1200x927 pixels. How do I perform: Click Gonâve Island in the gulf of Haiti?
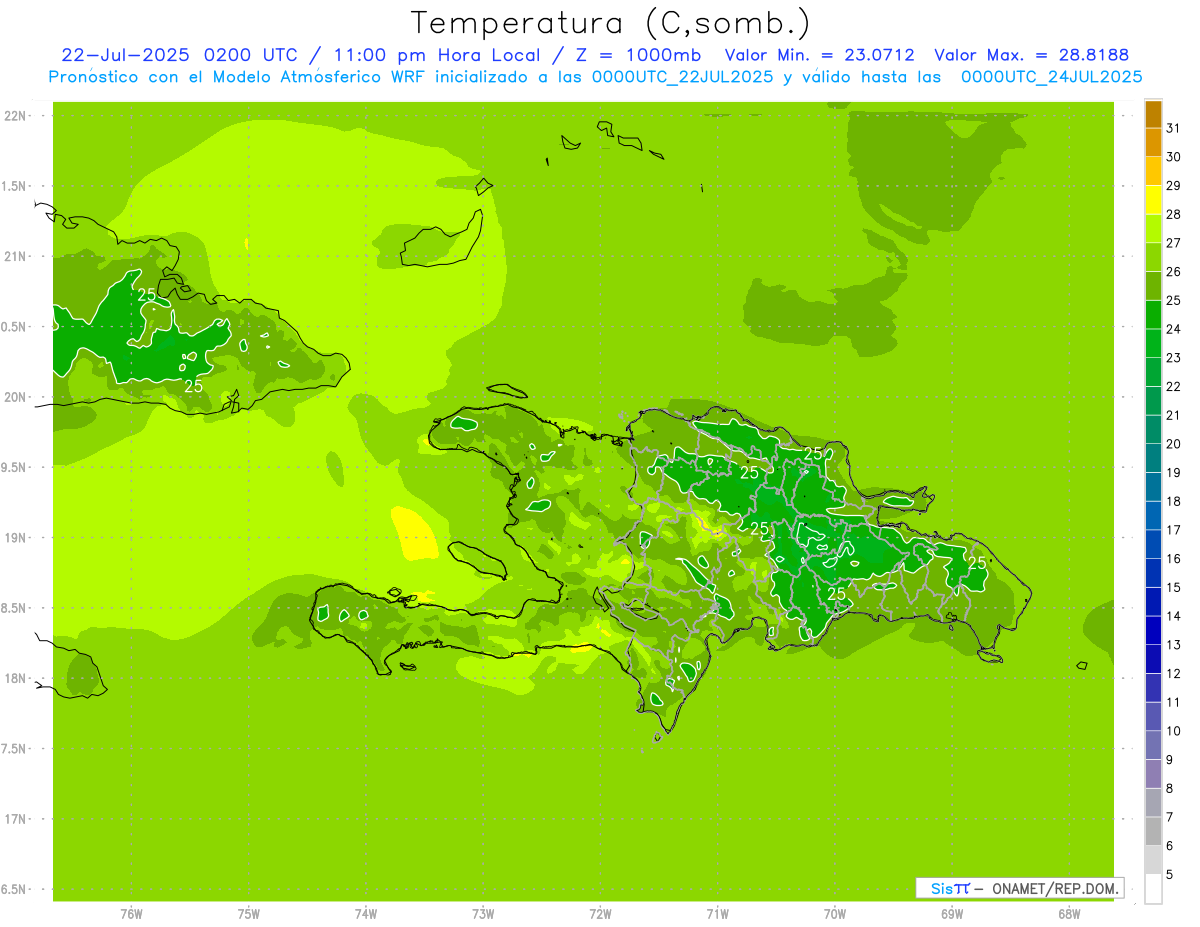point(478,560)
